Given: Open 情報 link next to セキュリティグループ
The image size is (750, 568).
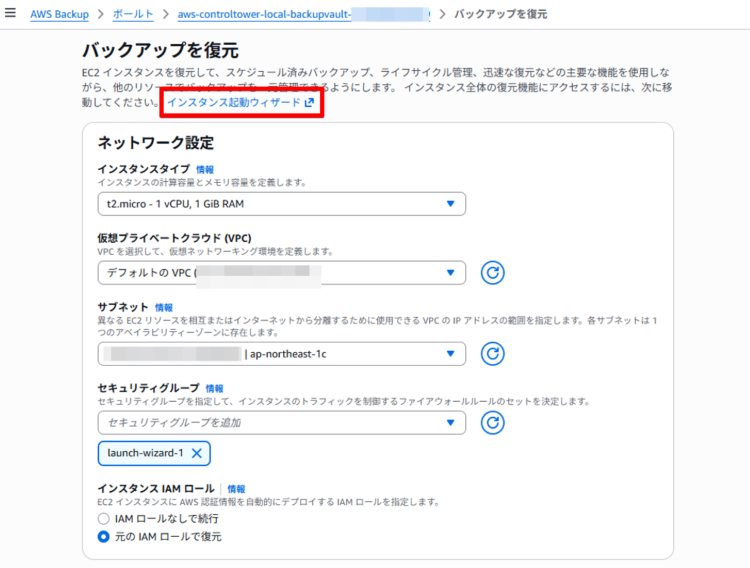Looking at the screenshot, I should click(x=214, y=388).
